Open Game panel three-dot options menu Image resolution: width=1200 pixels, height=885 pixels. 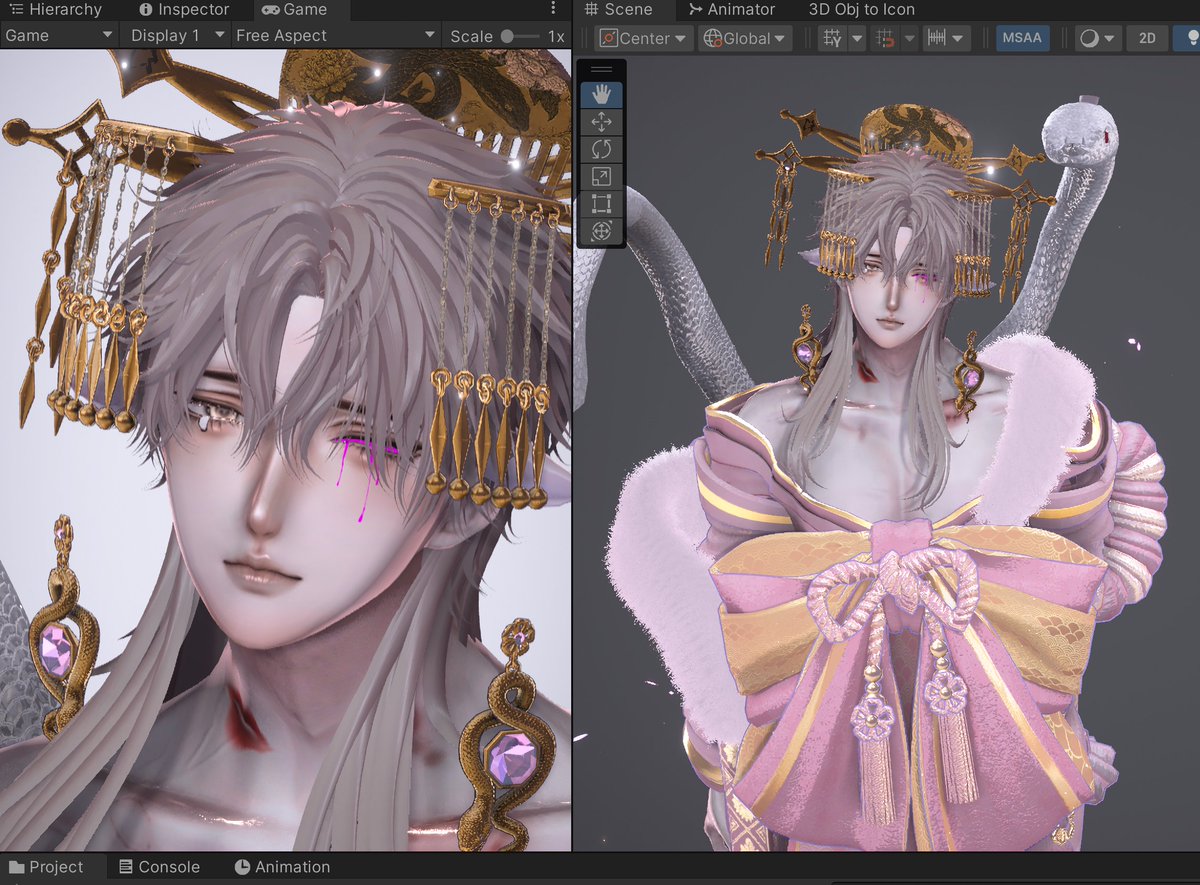554,9
